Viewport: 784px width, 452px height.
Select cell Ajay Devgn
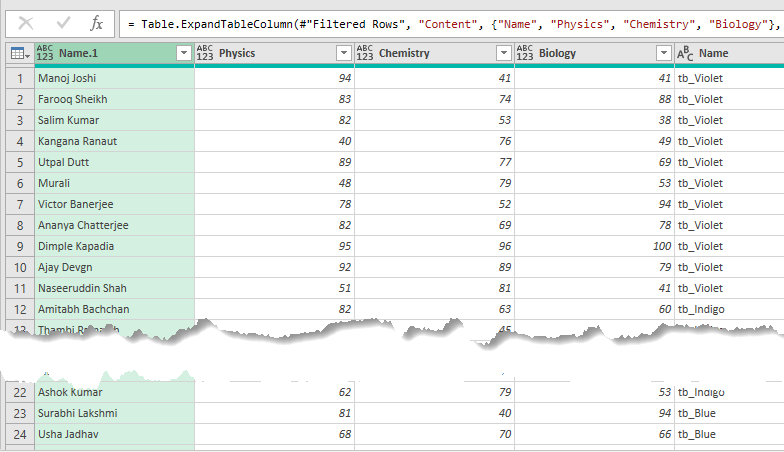[114, 267]
